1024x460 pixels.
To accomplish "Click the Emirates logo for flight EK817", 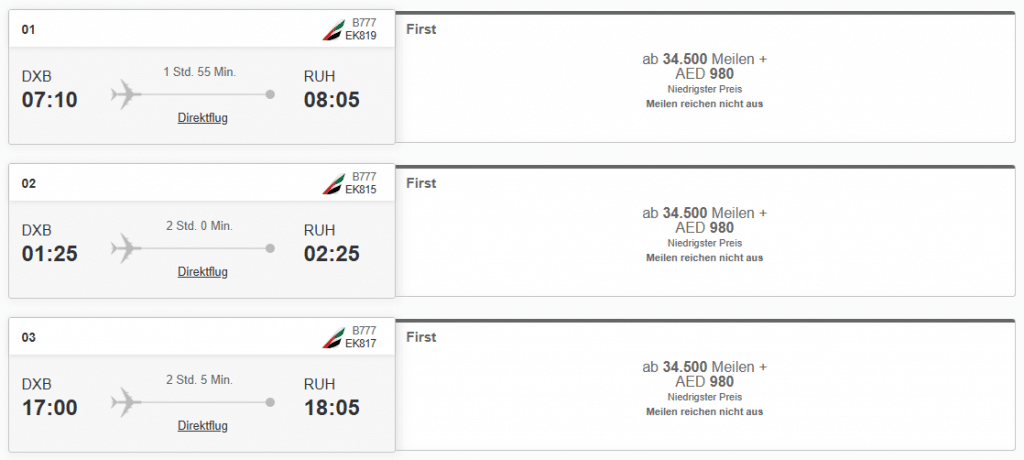I will (333, 338).
